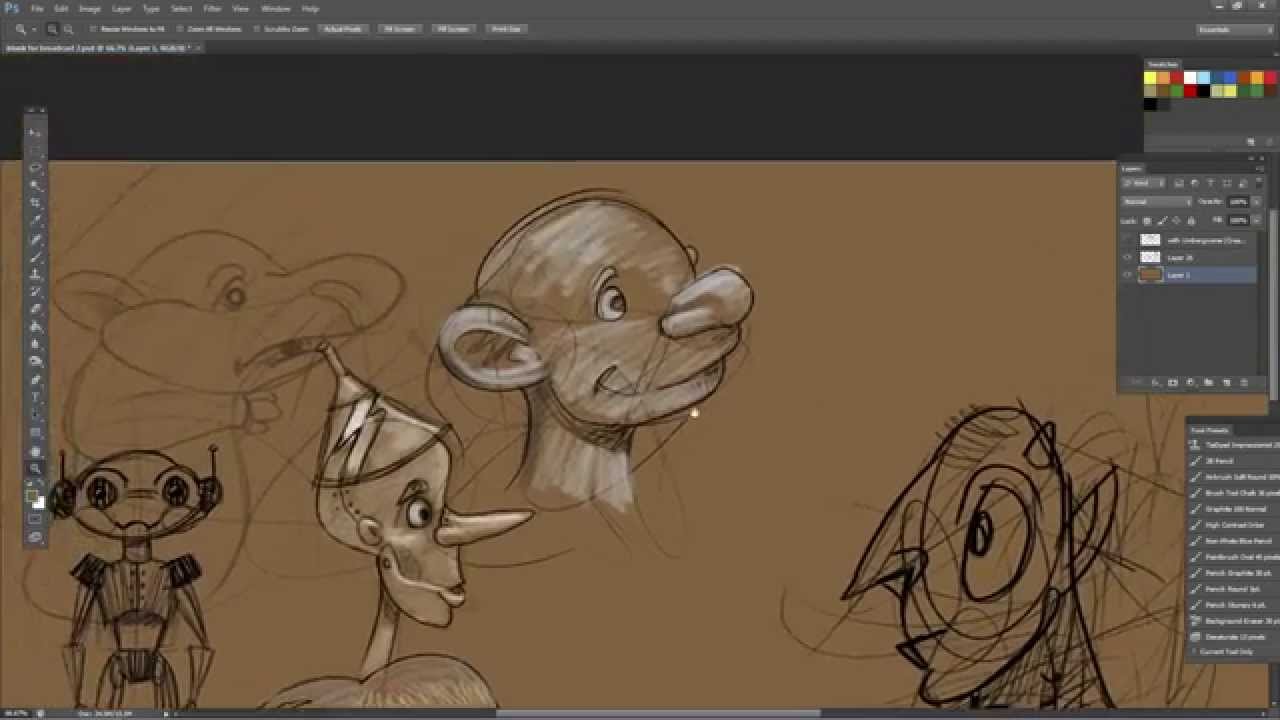Enable Zoom All Windows checkbox

(x=181, y=29)
